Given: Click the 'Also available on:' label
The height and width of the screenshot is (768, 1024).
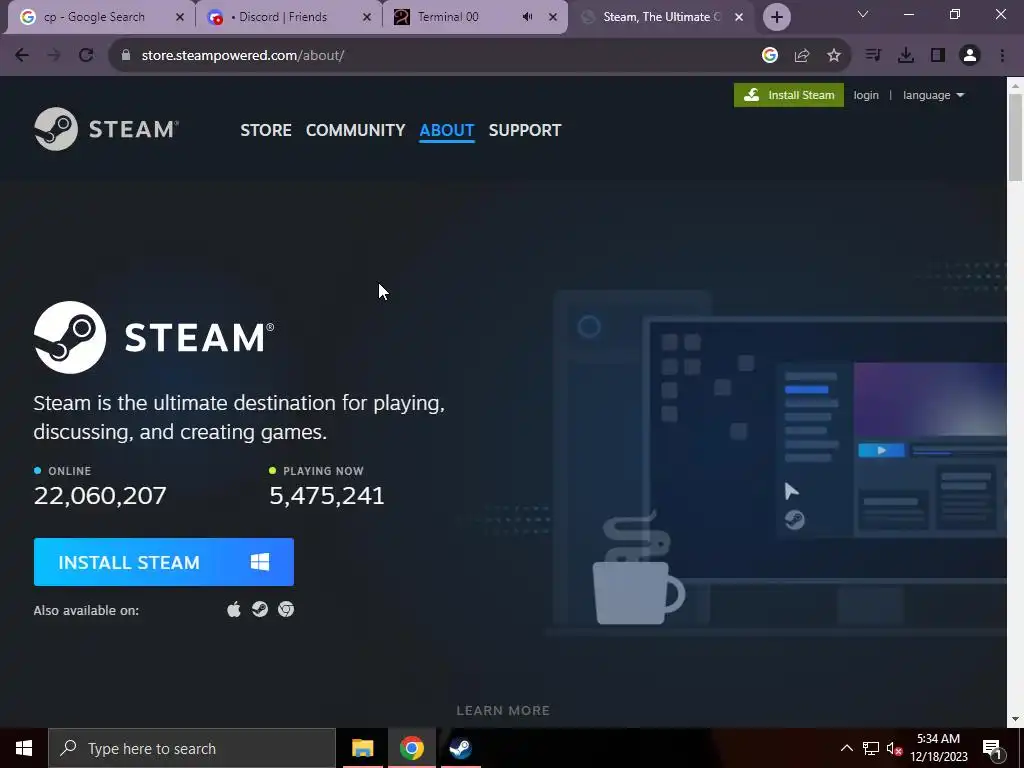Looking at the screenshot, I should click(86, 611).
